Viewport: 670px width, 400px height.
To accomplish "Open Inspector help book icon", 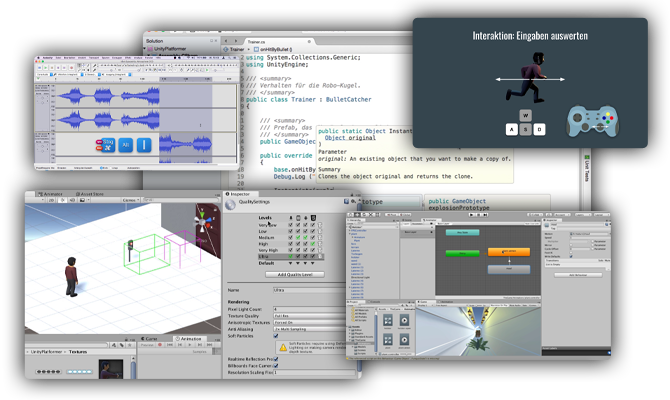I will (347, 201).
